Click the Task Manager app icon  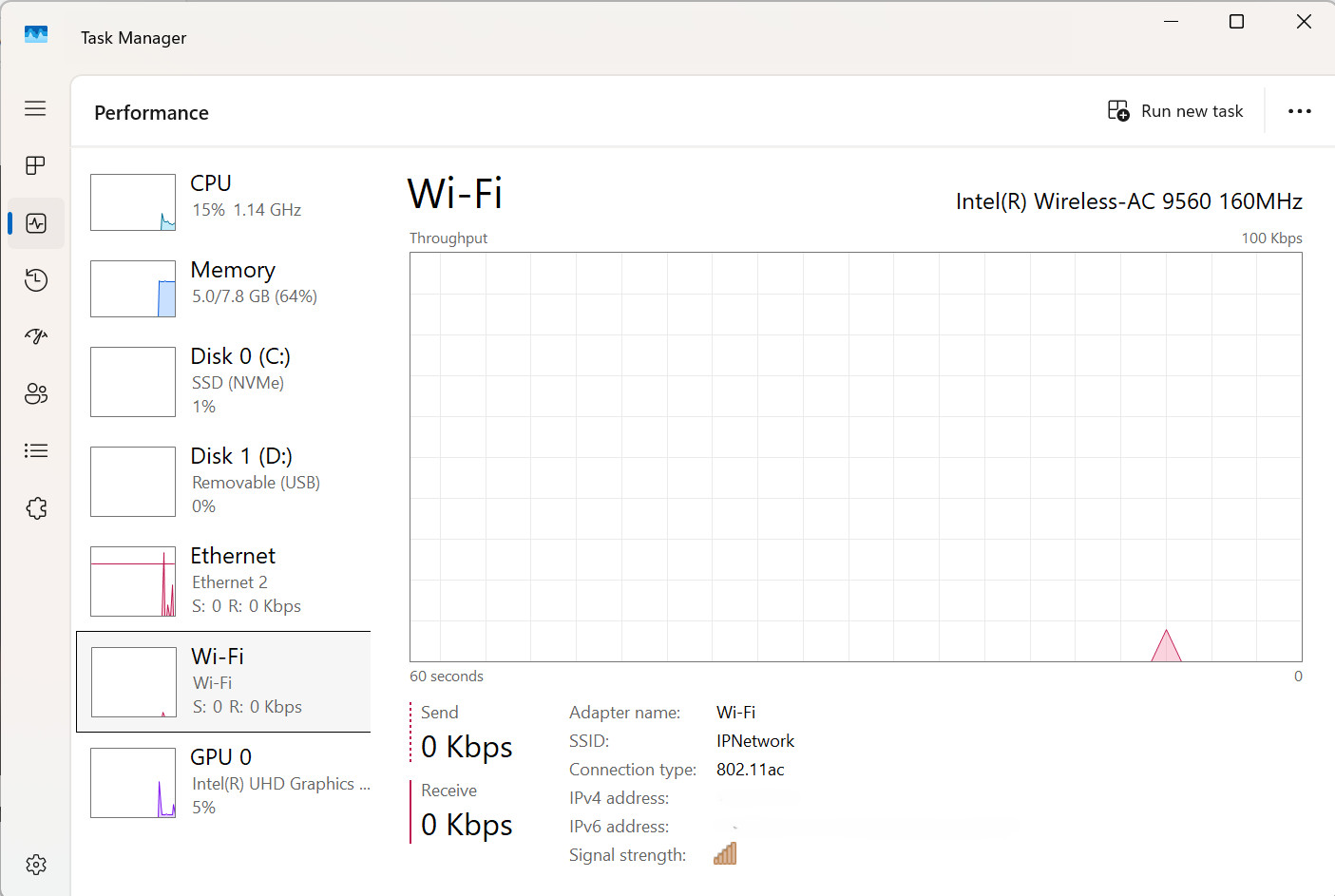click(36, 34)
